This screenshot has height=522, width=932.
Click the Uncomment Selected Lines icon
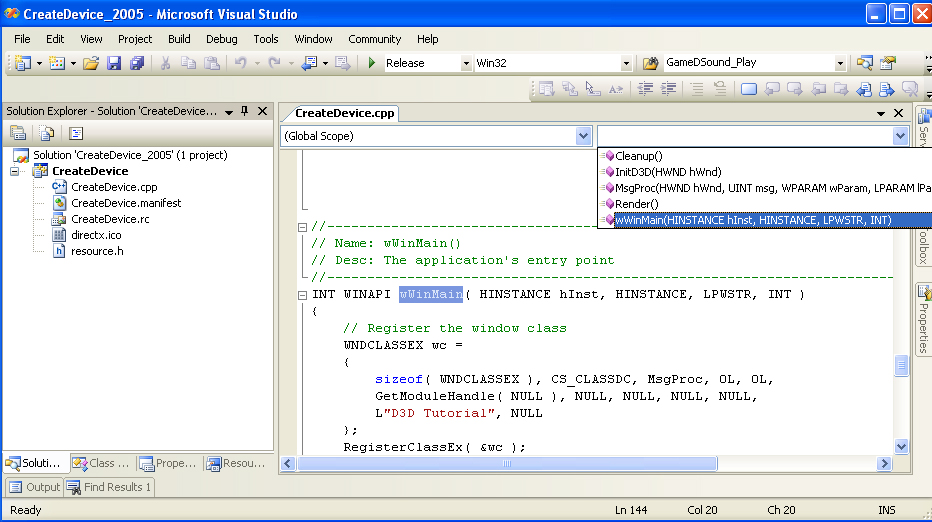point(720,89)
